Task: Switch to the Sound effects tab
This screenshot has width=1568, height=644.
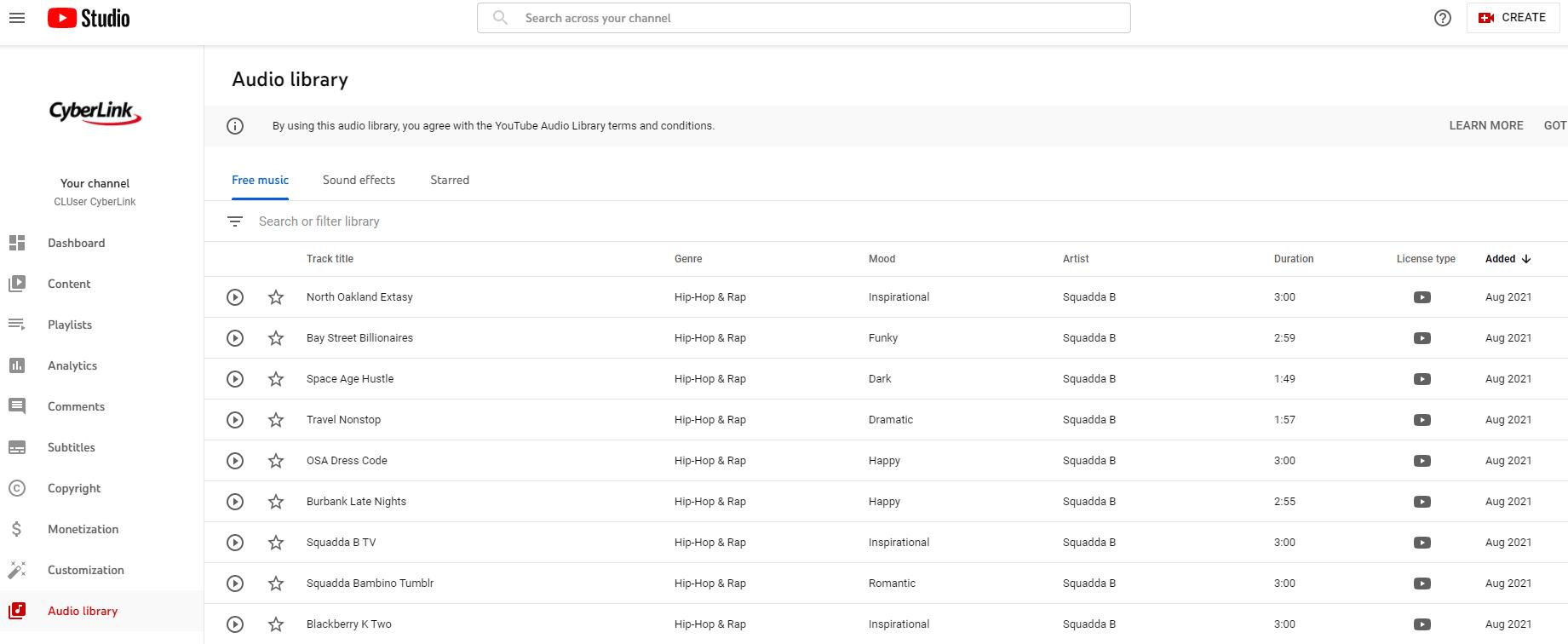Action: click(359, 180)
